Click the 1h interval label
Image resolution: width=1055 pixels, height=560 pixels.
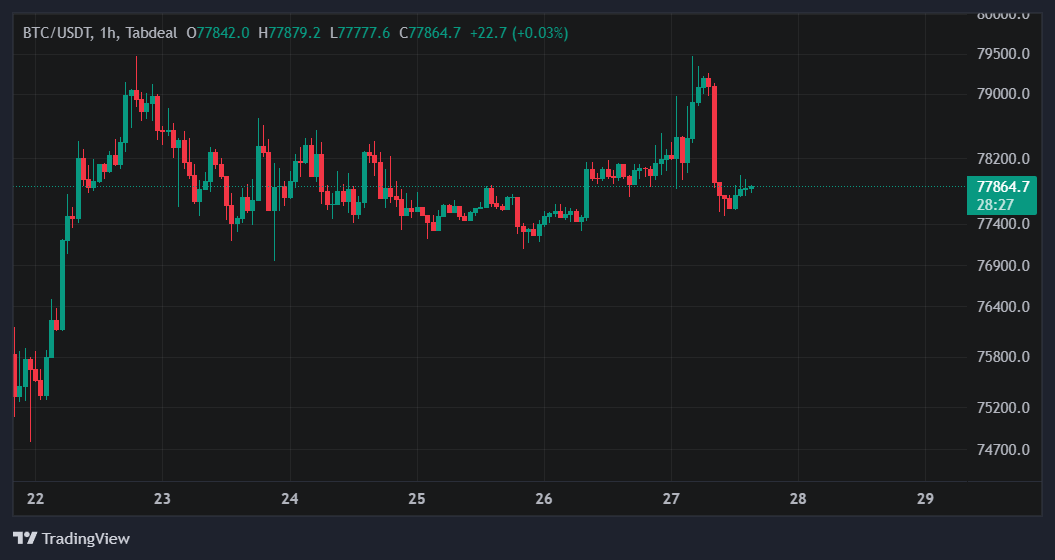pyautogui.click(x=108, y=33)
